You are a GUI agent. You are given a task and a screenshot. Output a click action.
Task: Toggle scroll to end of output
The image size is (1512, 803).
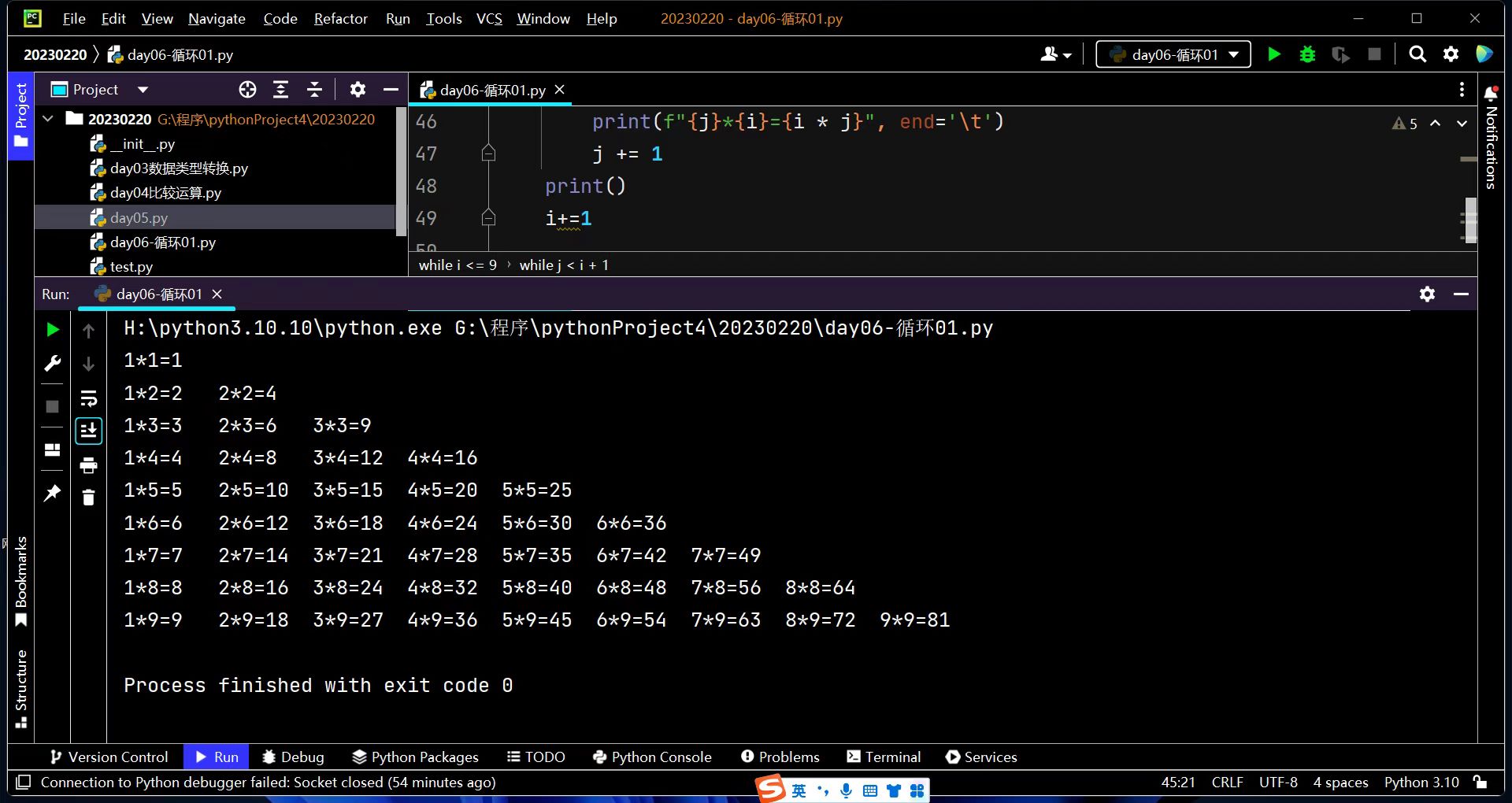tap(88, 431)
